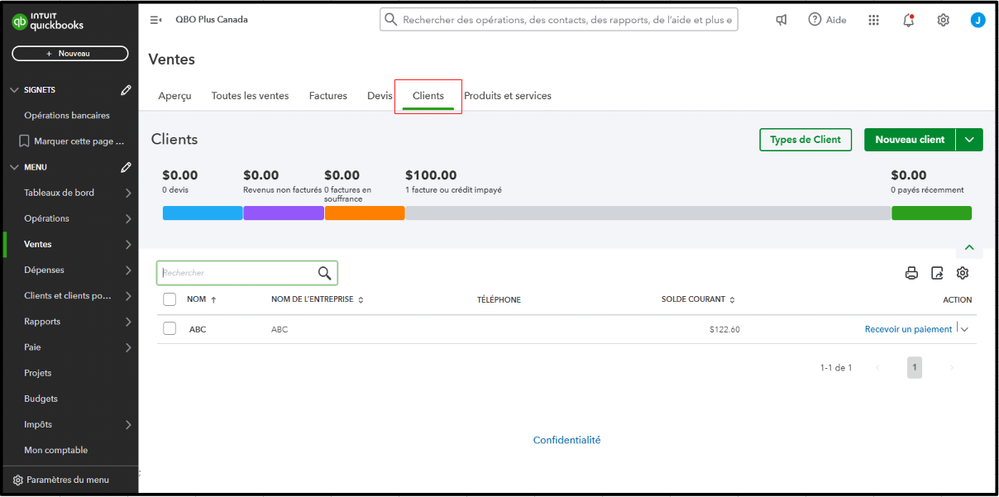Switch to the Devis tab
999x497 pixels.
[380, 96]
